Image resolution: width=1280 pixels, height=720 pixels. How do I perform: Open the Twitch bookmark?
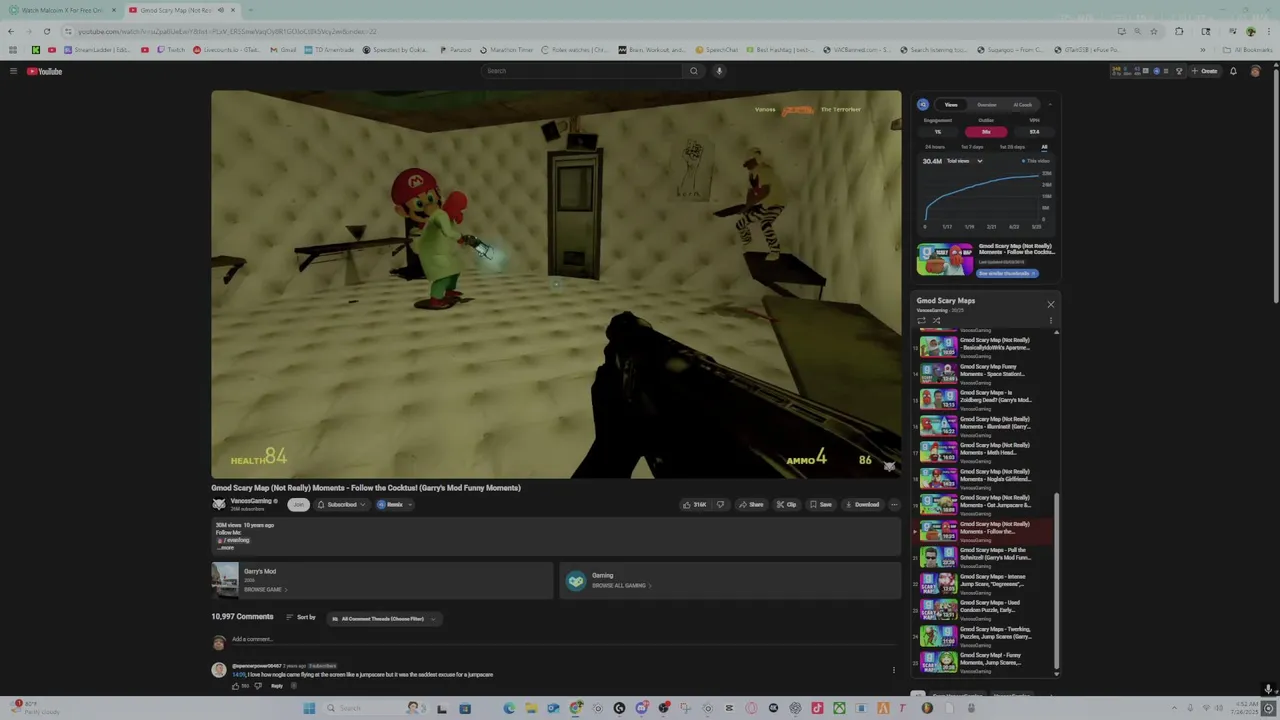tap(171, 50)
